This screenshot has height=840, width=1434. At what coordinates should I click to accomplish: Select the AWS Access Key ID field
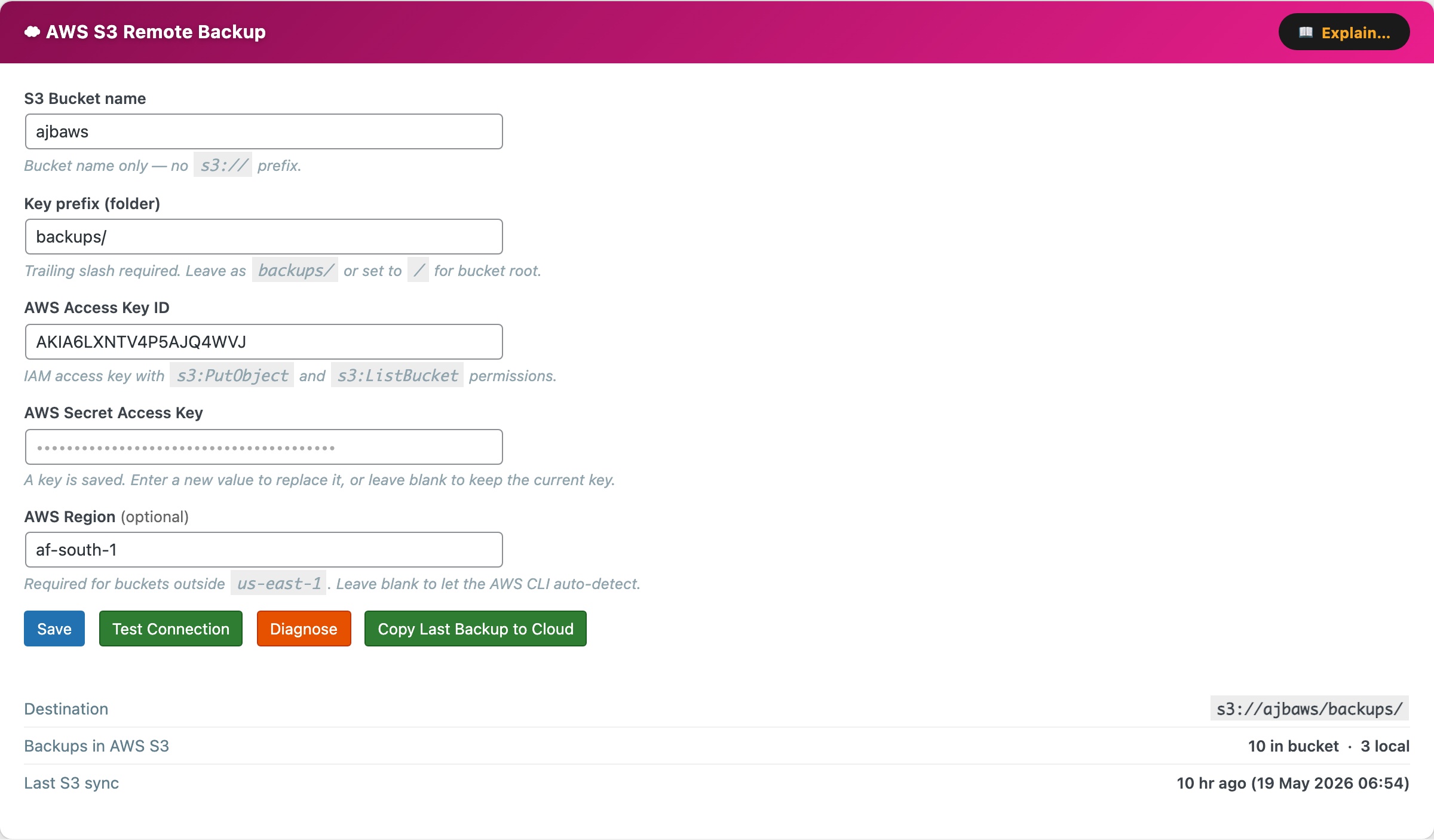[263, 342]
